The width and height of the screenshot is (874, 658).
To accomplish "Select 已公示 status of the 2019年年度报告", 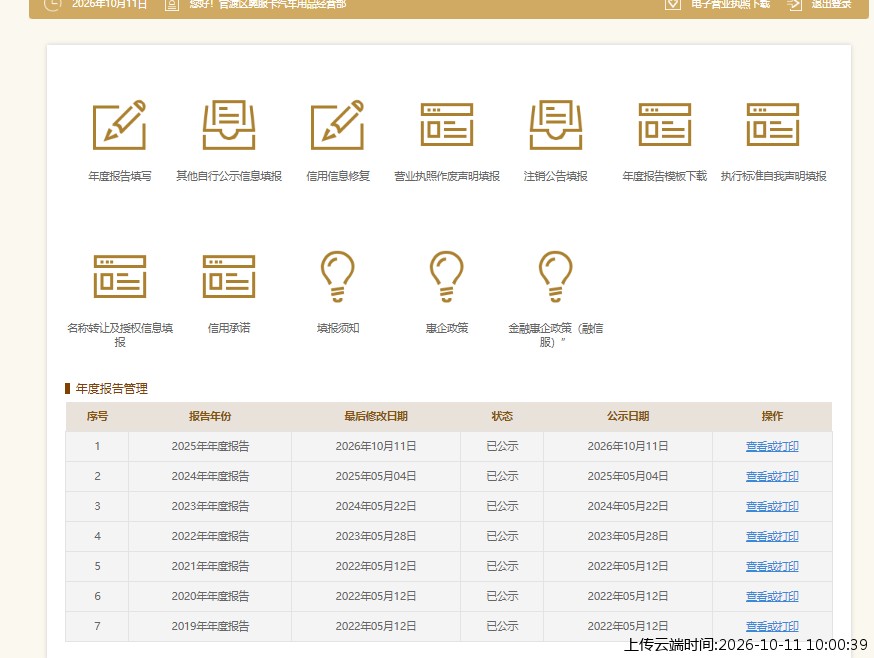I will pyautogui.click(x=502, y=626).
